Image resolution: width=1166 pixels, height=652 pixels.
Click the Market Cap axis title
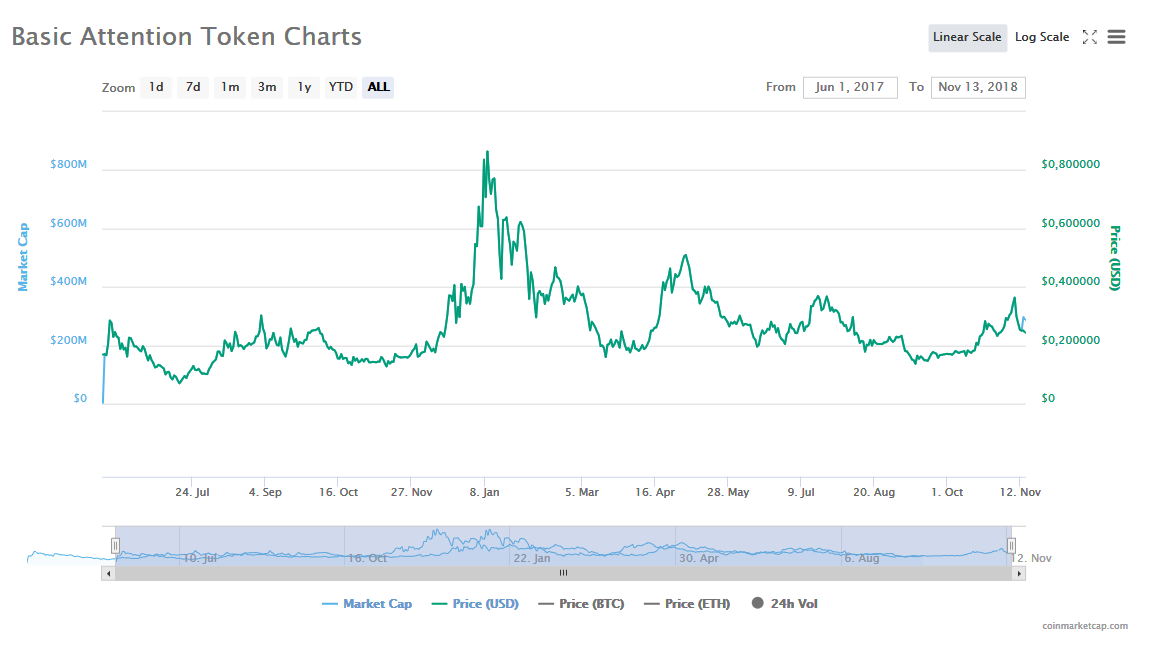[x=23, y=256]
